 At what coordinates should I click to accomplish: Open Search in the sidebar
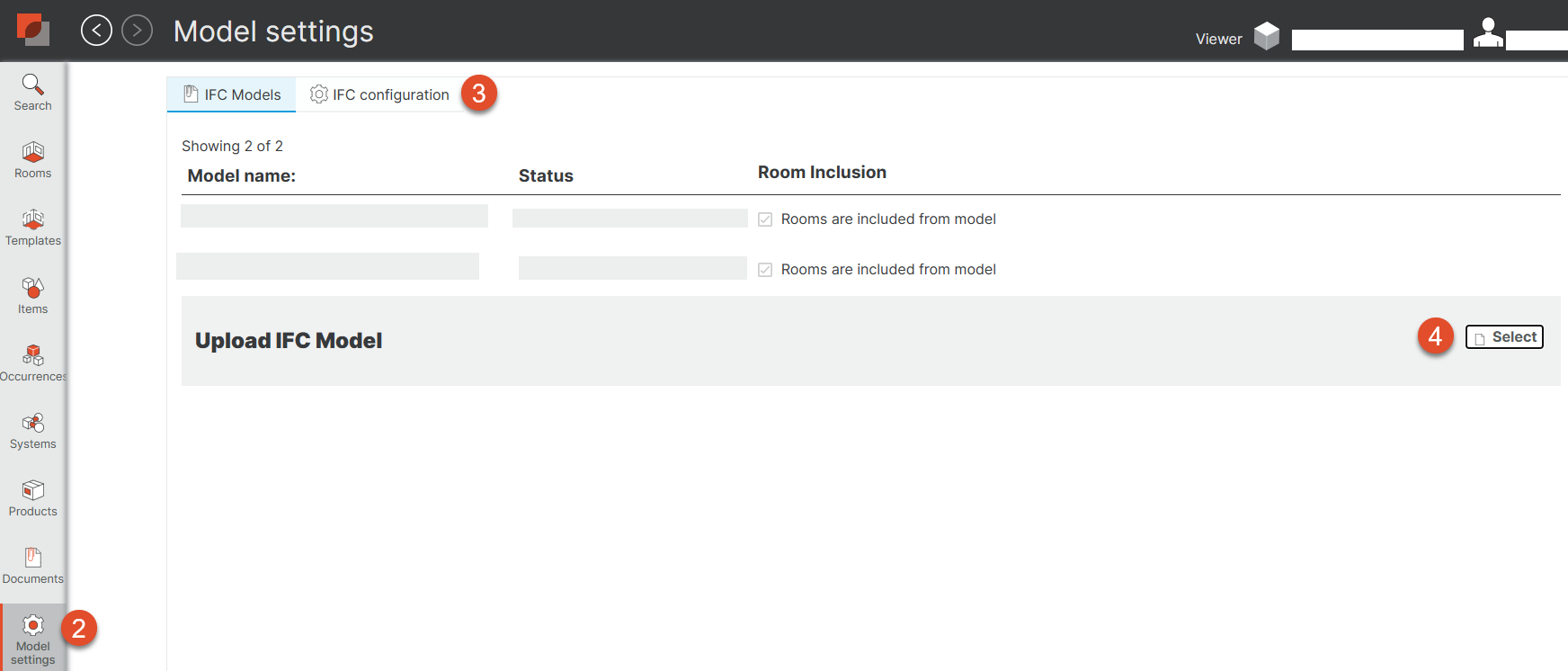coord(32,93)
